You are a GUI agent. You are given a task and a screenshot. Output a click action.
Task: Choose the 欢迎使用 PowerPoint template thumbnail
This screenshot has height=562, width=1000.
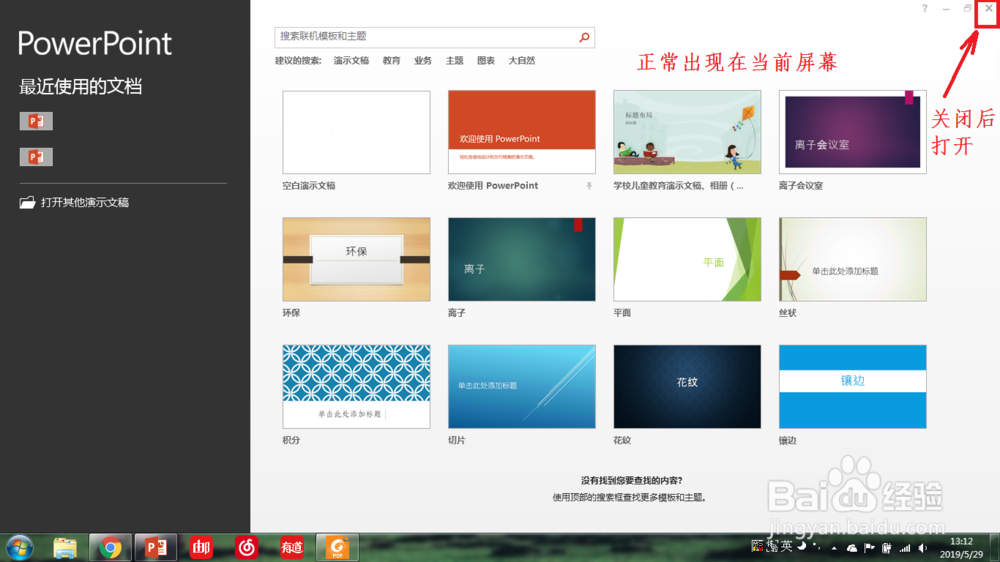(522, 132)
